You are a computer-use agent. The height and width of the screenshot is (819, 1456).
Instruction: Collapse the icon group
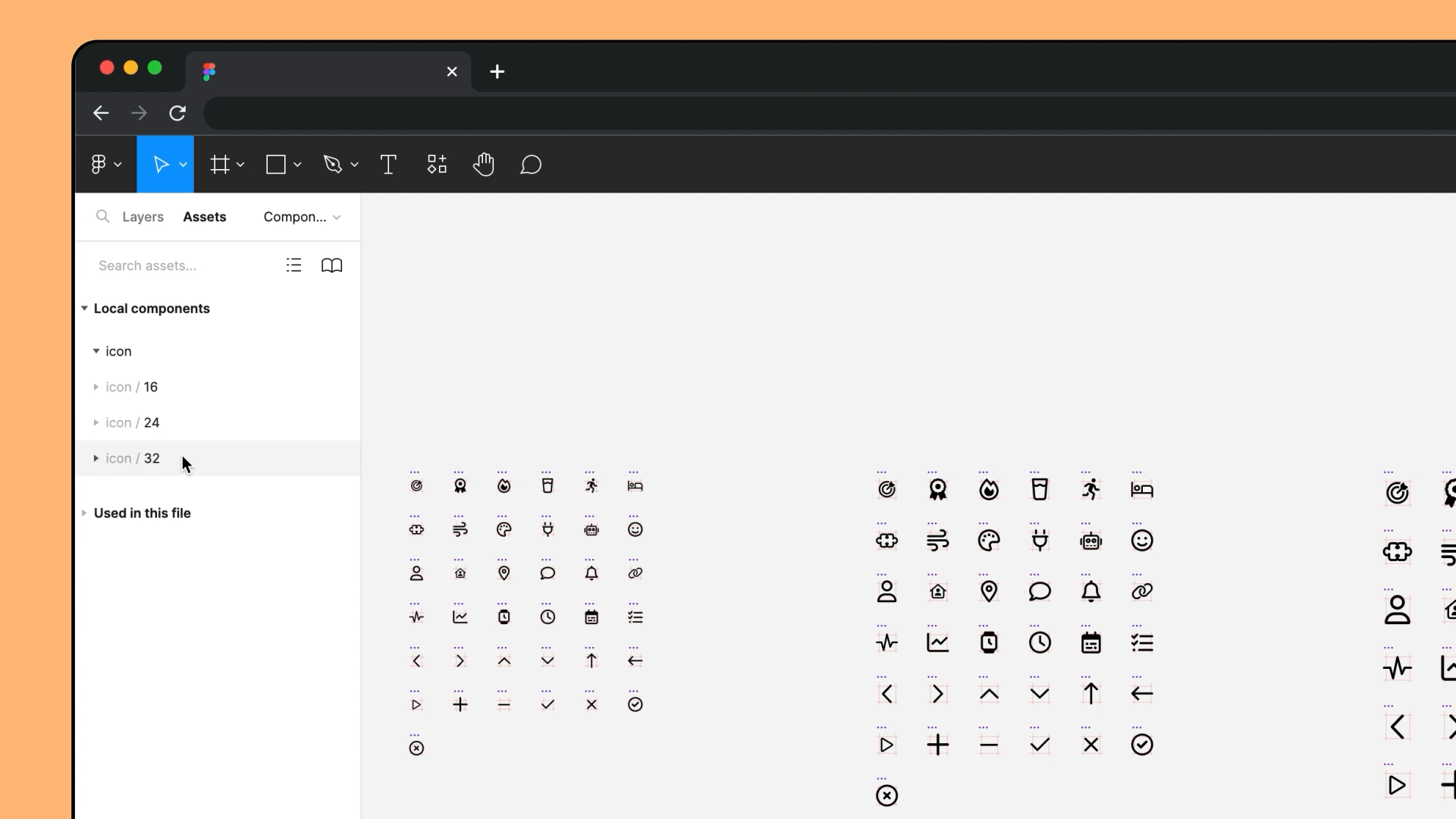[96, 351]
